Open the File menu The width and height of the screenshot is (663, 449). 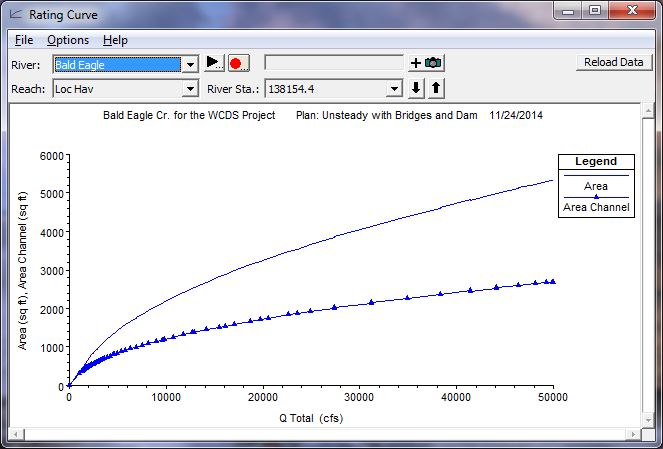(24, 40)
